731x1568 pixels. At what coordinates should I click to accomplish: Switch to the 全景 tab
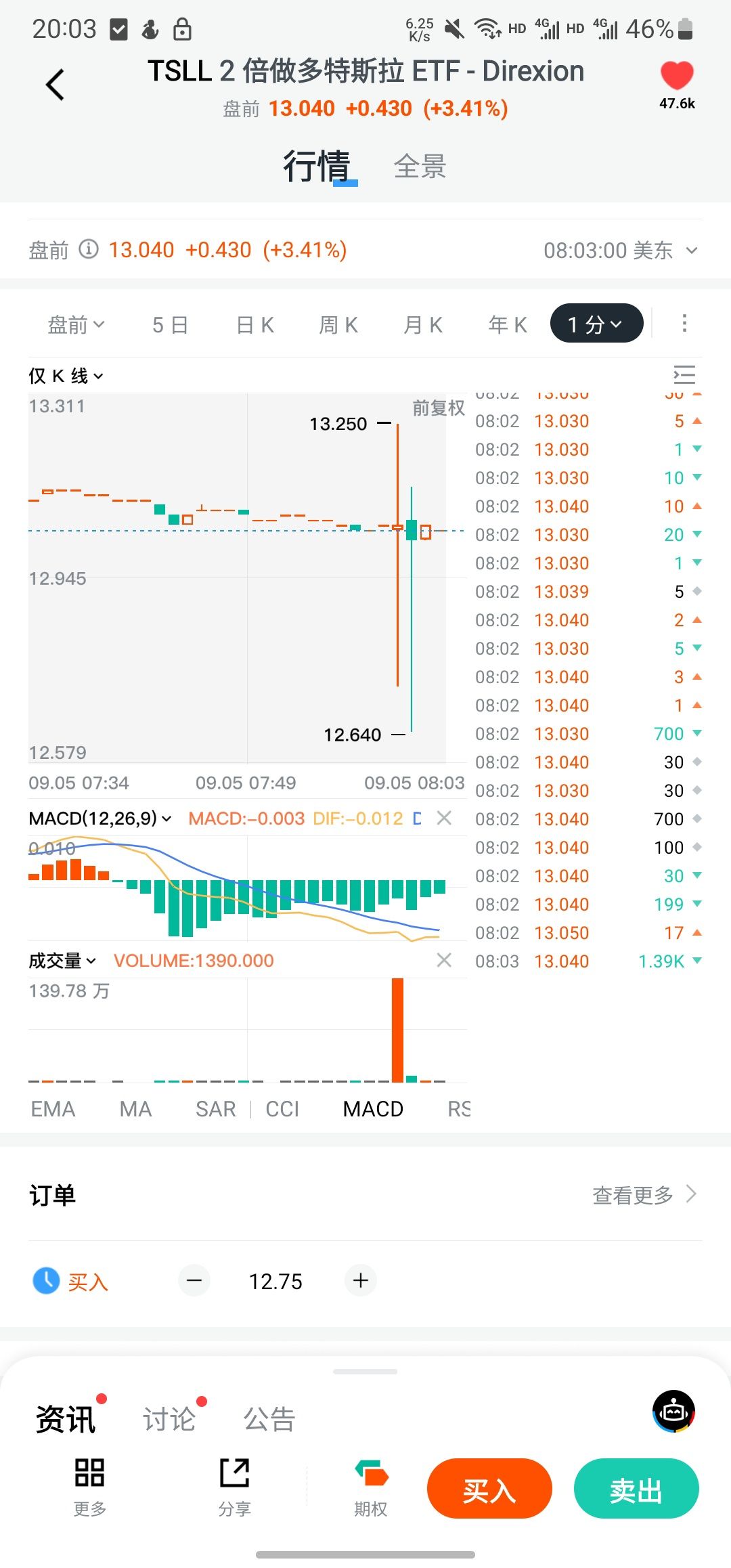click(x=420, y=167)
